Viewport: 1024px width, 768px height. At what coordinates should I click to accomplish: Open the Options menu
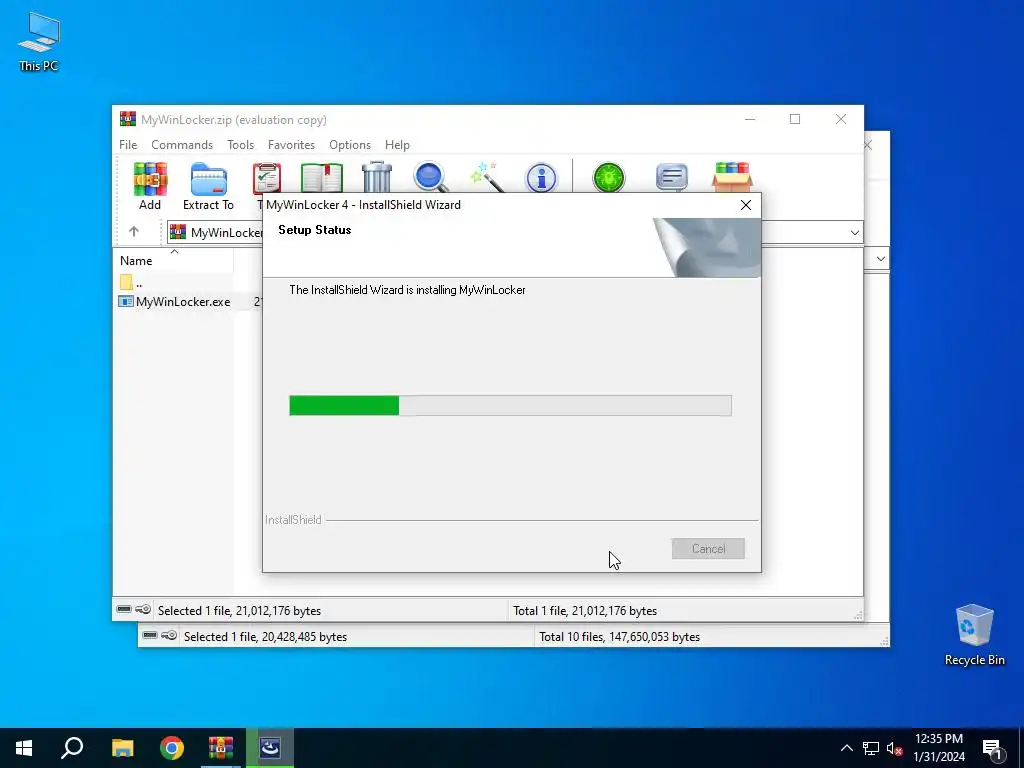coord(349,145)
